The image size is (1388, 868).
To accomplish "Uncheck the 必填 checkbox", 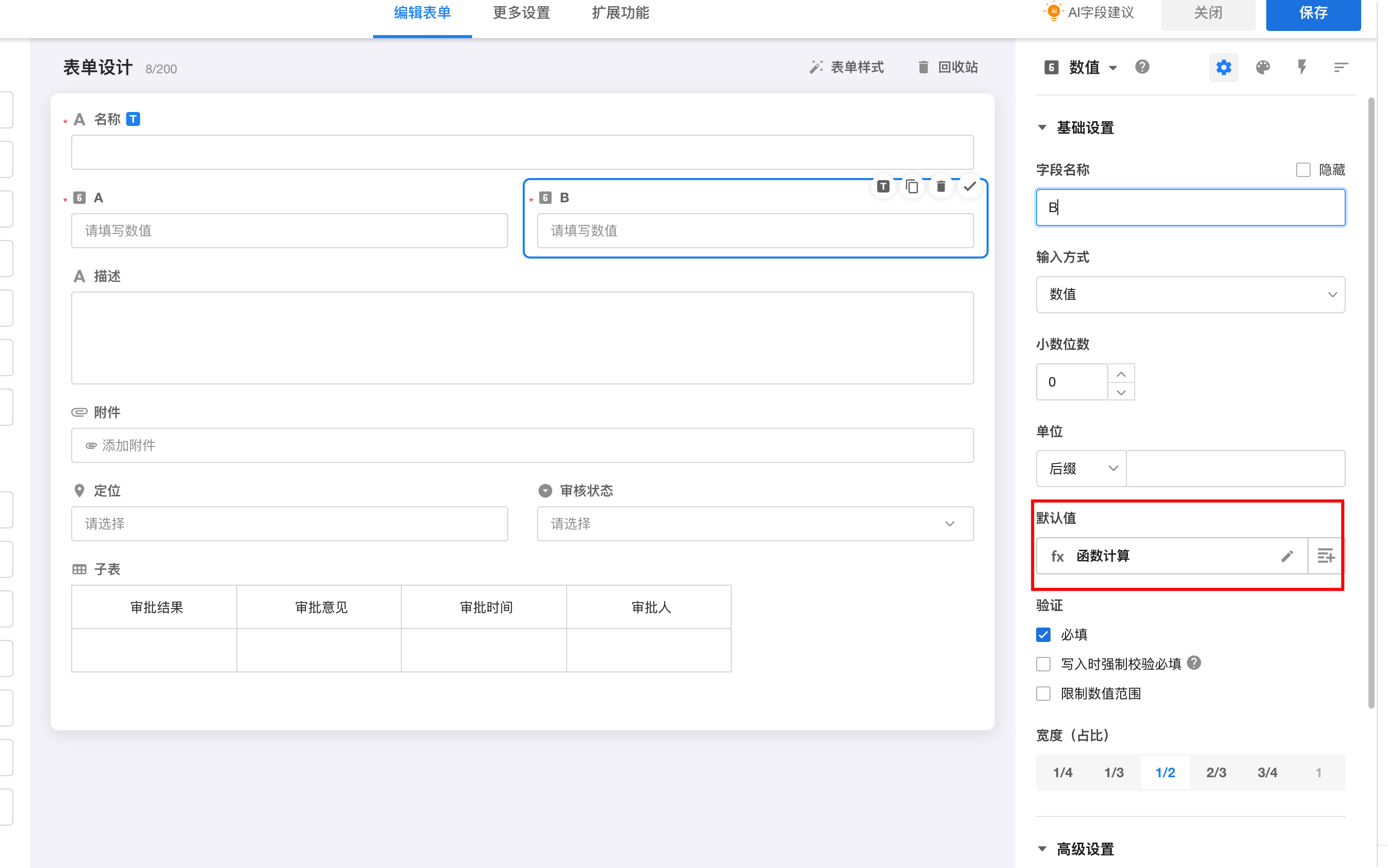I will 1043,634.
